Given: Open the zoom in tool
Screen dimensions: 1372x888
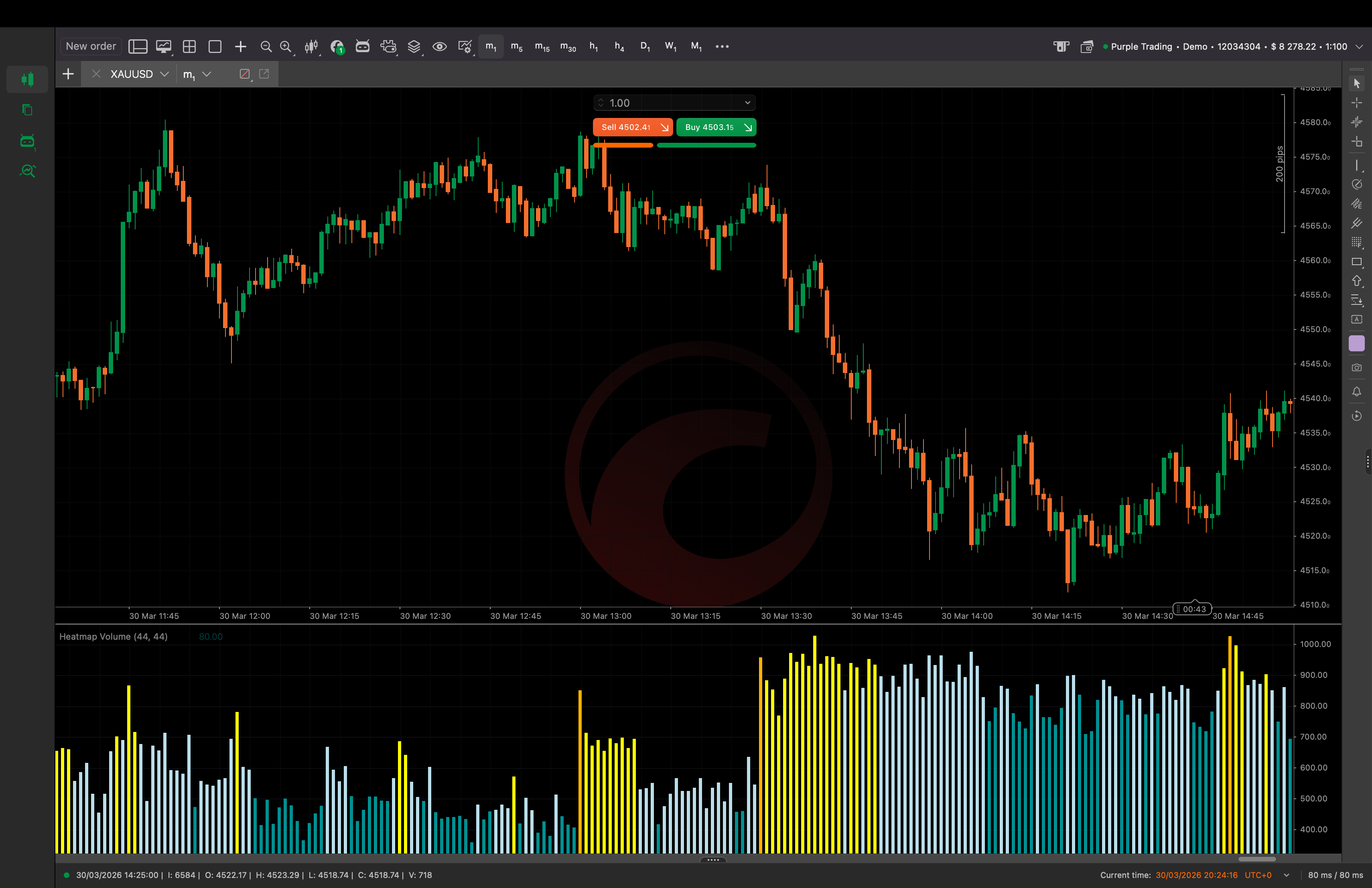Looking at the screenshot, I should point(286,46).
